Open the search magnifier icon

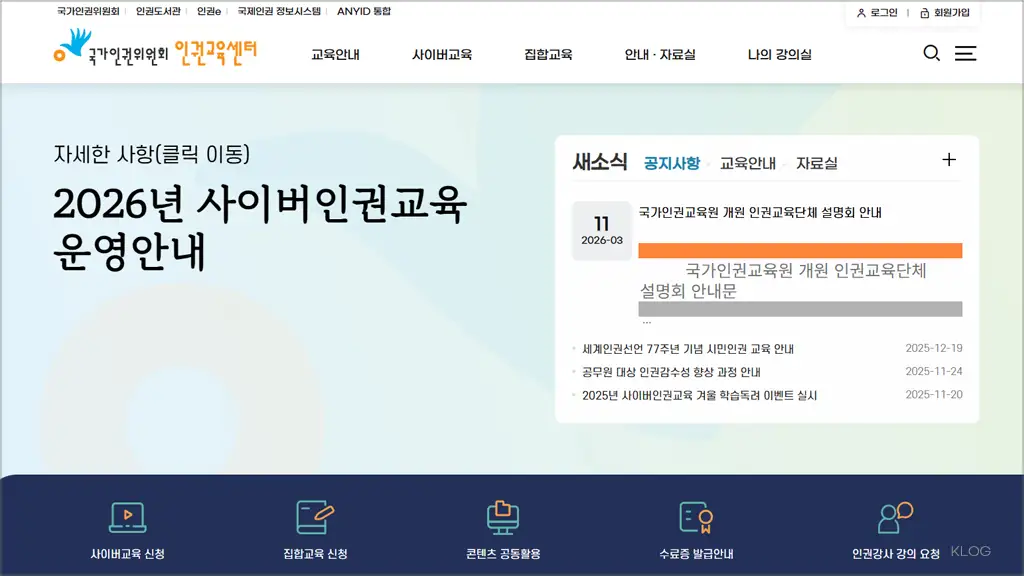pos(932,54)
